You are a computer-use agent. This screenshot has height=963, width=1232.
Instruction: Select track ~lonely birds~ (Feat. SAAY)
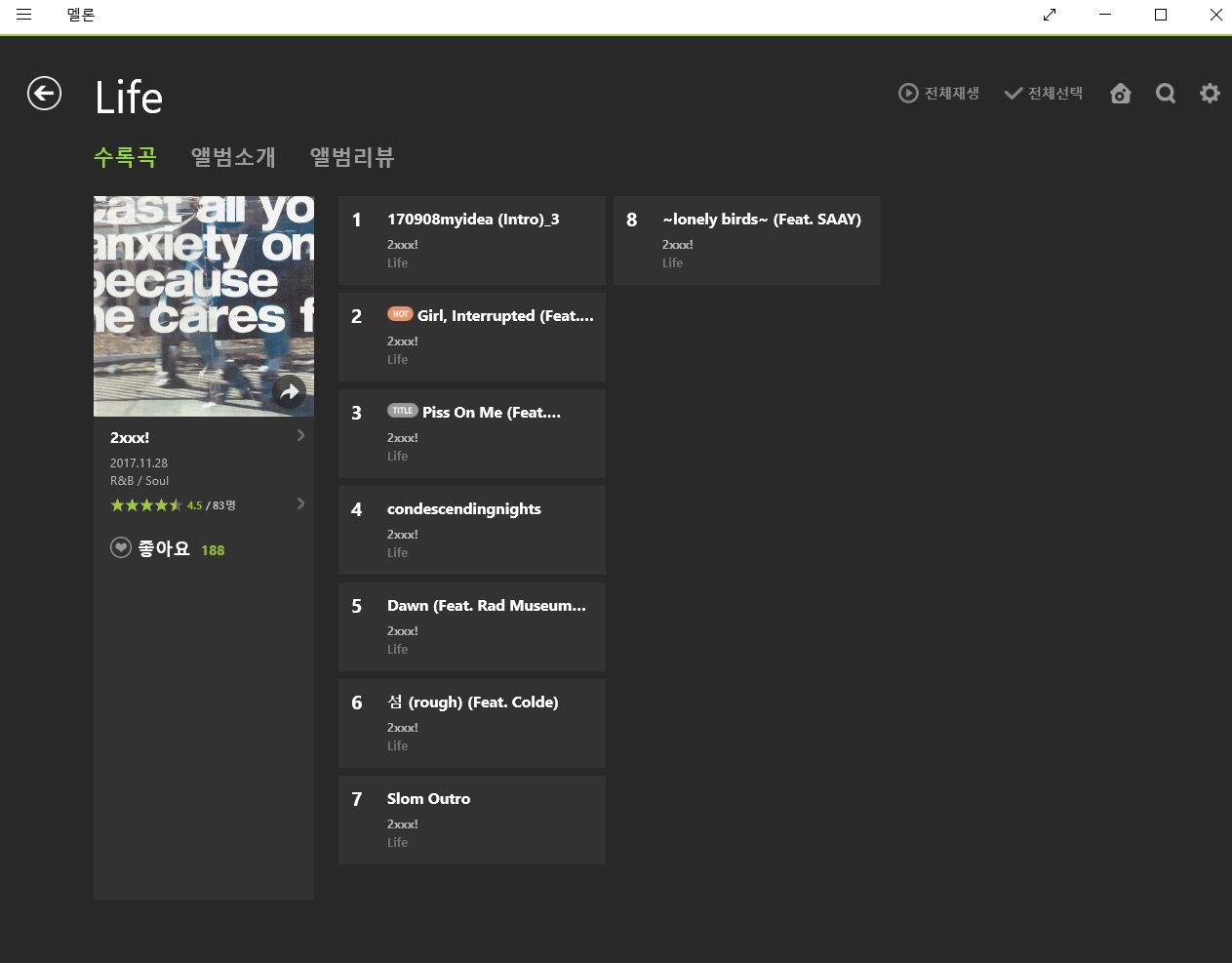tap(747, 240)
